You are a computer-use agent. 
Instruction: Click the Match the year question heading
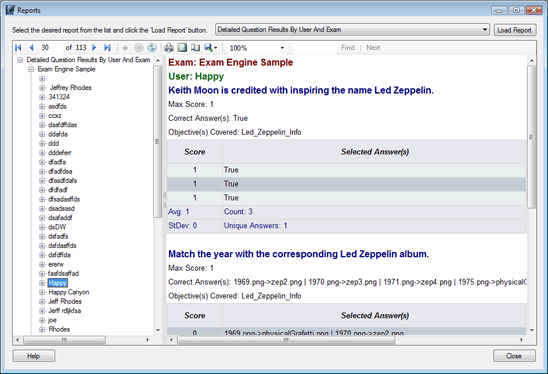(x=298, y=254)
